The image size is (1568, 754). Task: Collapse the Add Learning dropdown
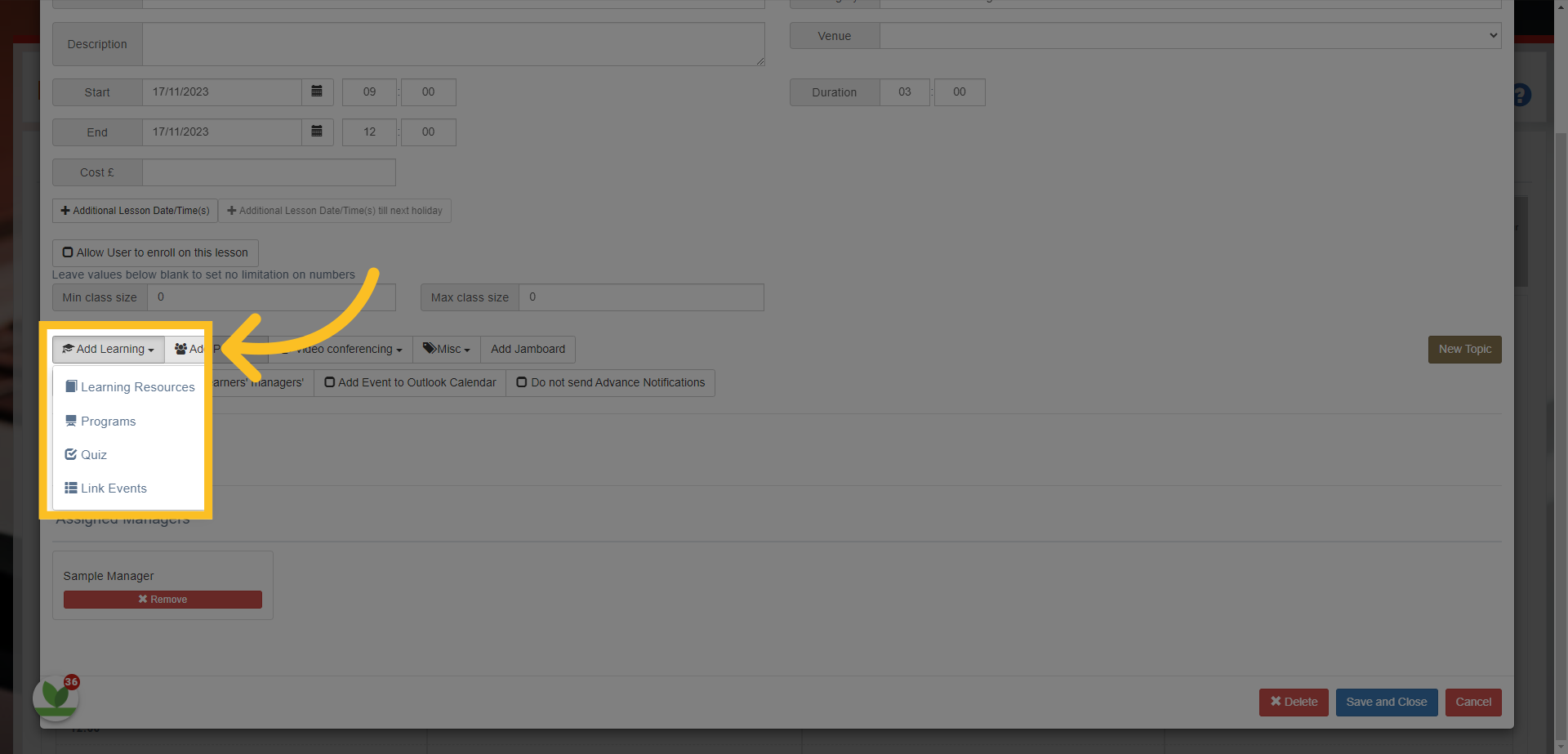[x=109, y=350]
